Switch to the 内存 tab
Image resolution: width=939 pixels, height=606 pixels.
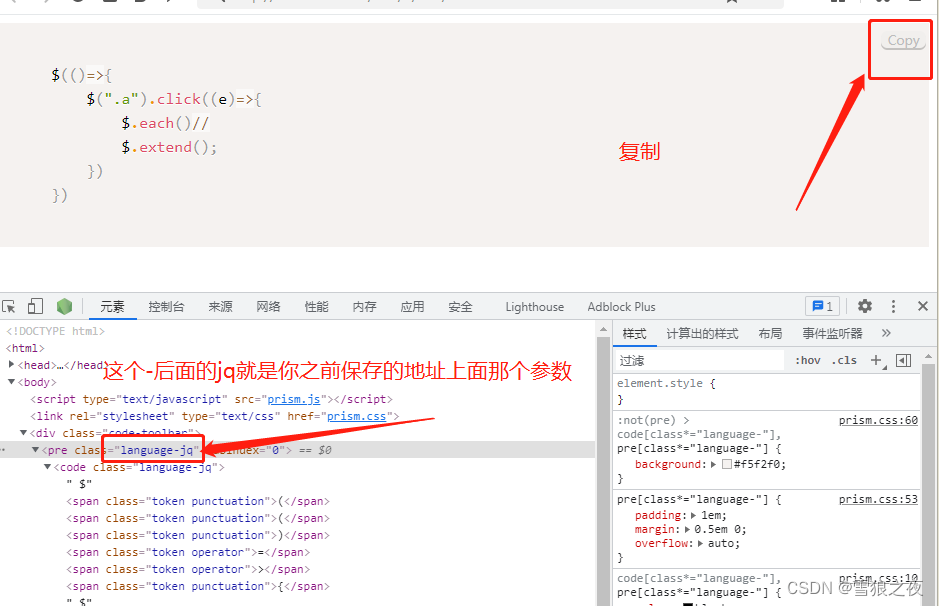click(x=364, y=307)
